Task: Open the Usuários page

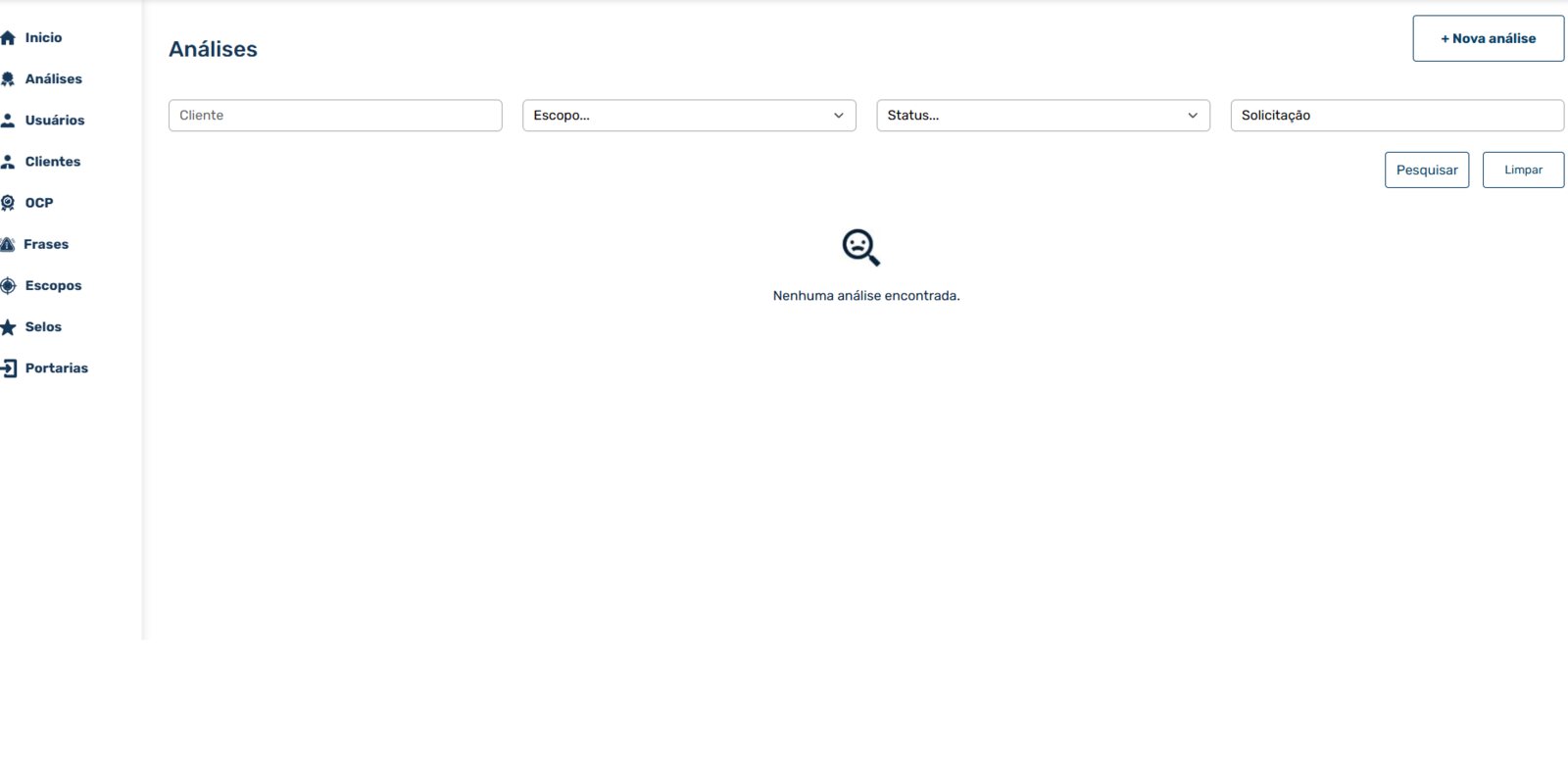Action: coord(55,120)
